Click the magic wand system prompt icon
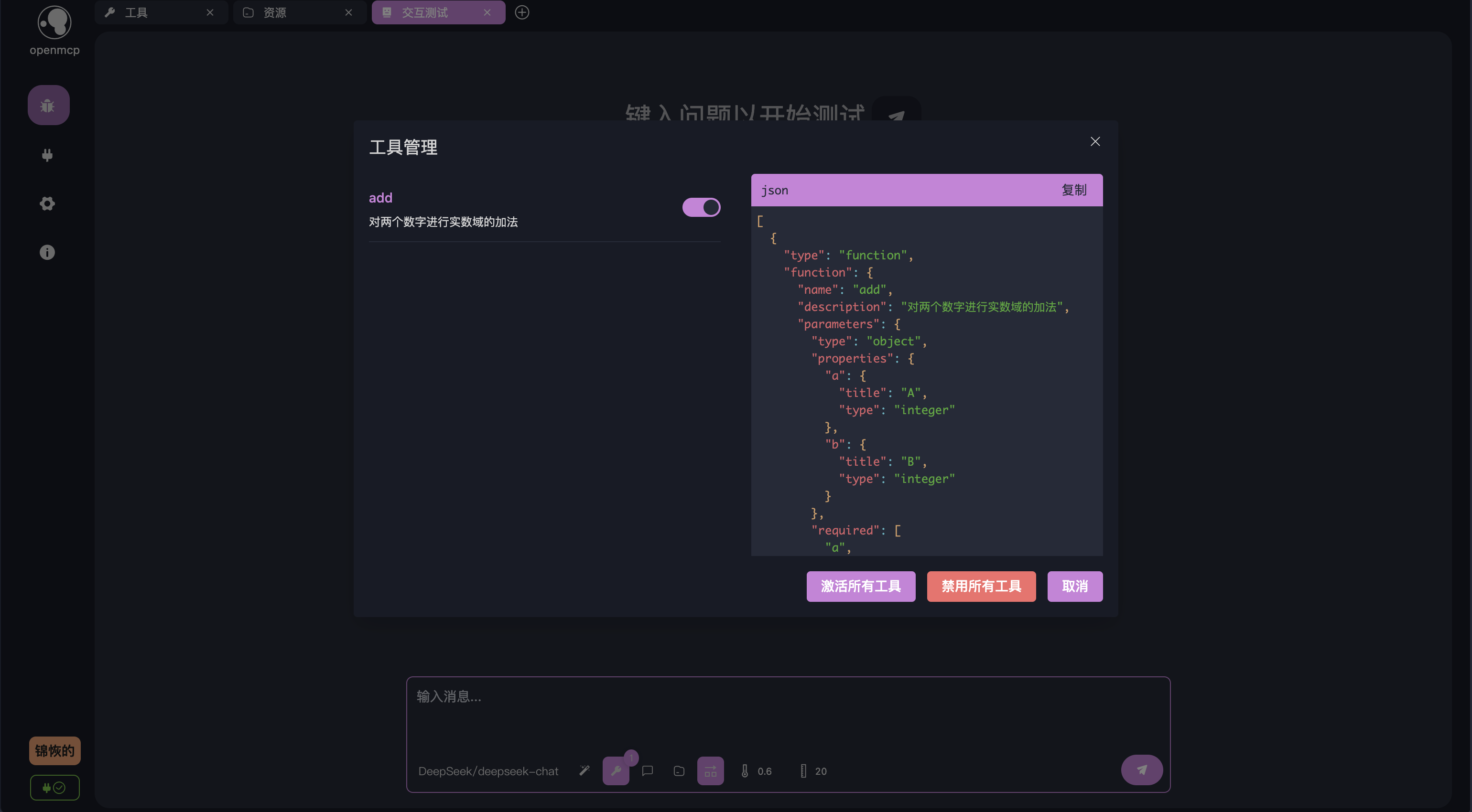This screenshot has height=812, width=1472. [584, 771]
